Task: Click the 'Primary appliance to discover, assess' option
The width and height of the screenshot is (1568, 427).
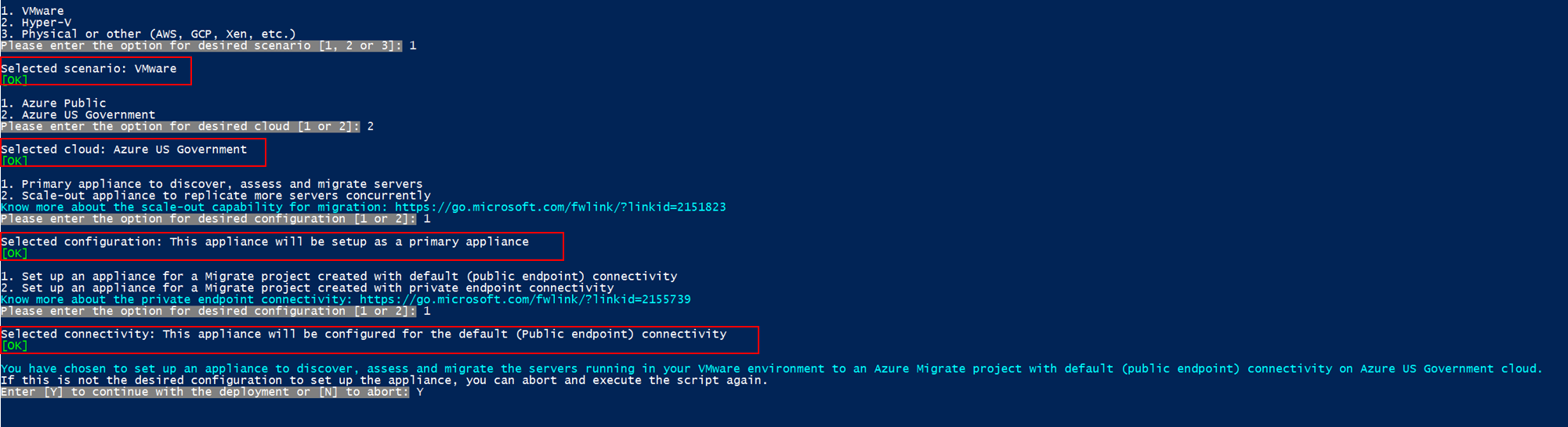Action: click(212, 184)
